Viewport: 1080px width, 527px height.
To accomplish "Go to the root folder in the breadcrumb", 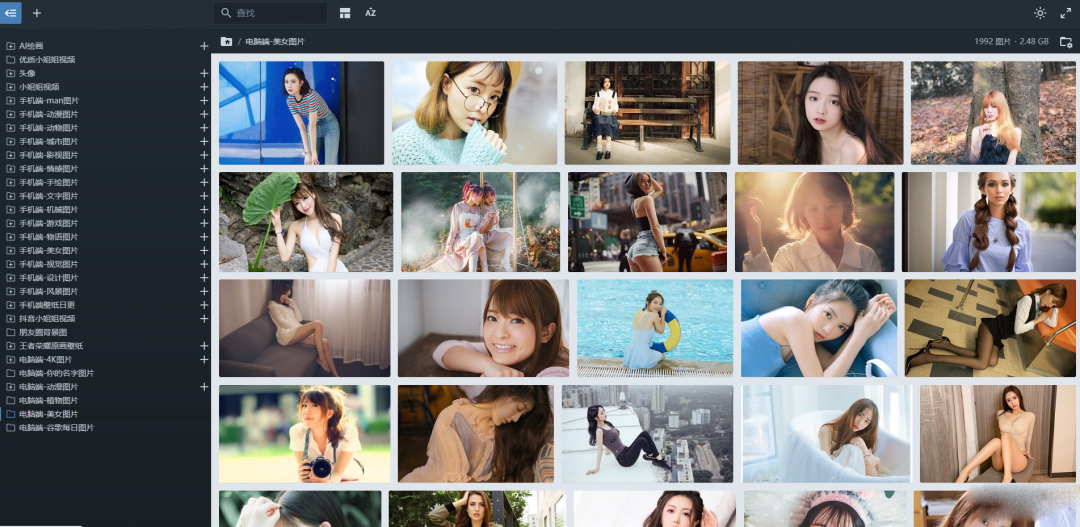I will [x=227, y=42].
